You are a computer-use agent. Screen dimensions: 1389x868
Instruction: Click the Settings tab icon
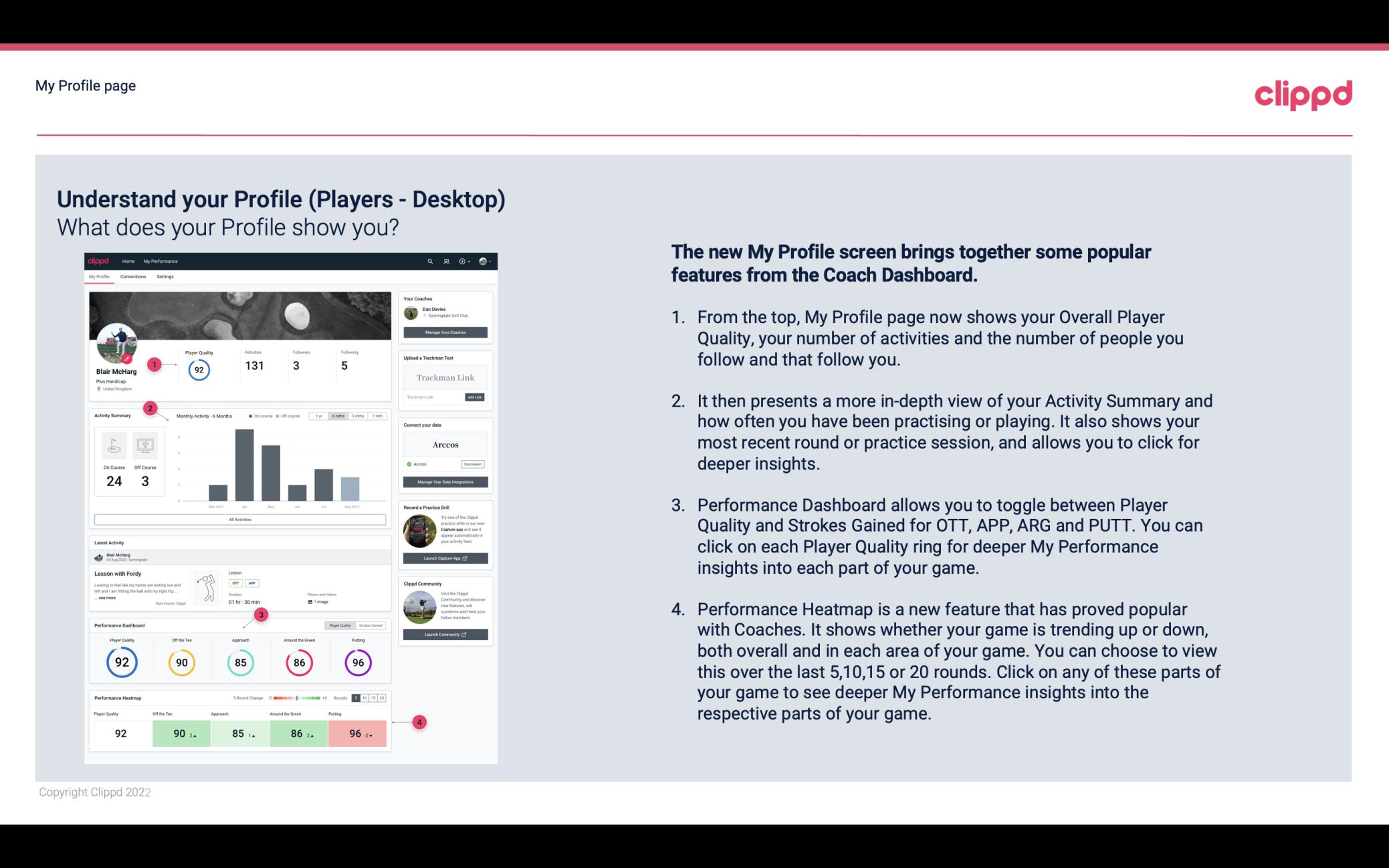[165, 277]
